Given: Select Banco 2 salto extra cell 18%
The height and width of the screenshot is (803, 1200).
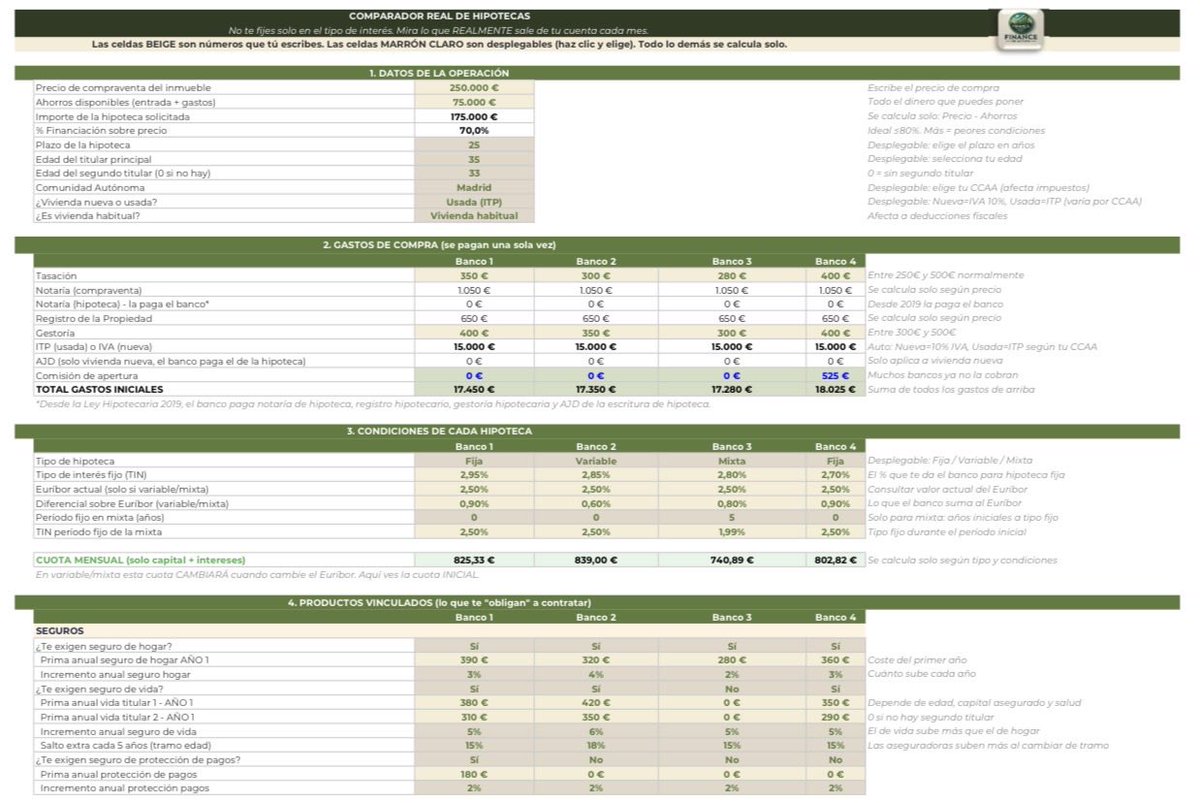Looking at the screenshot, I should (x=596, y=745).
